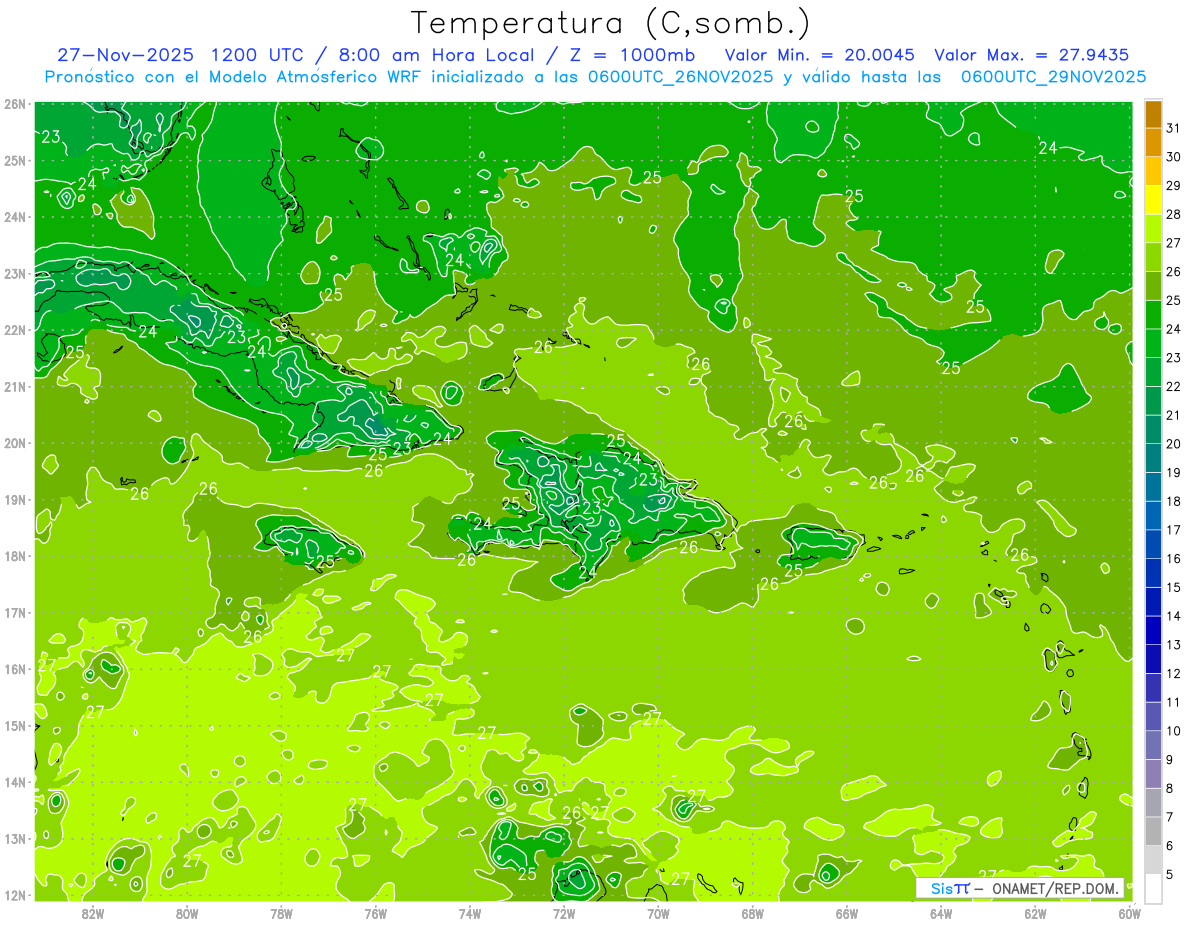Screen dimensions: 1200x927
Task: Click the 17N latitude axis label
Action: click(x=14, y=613)
